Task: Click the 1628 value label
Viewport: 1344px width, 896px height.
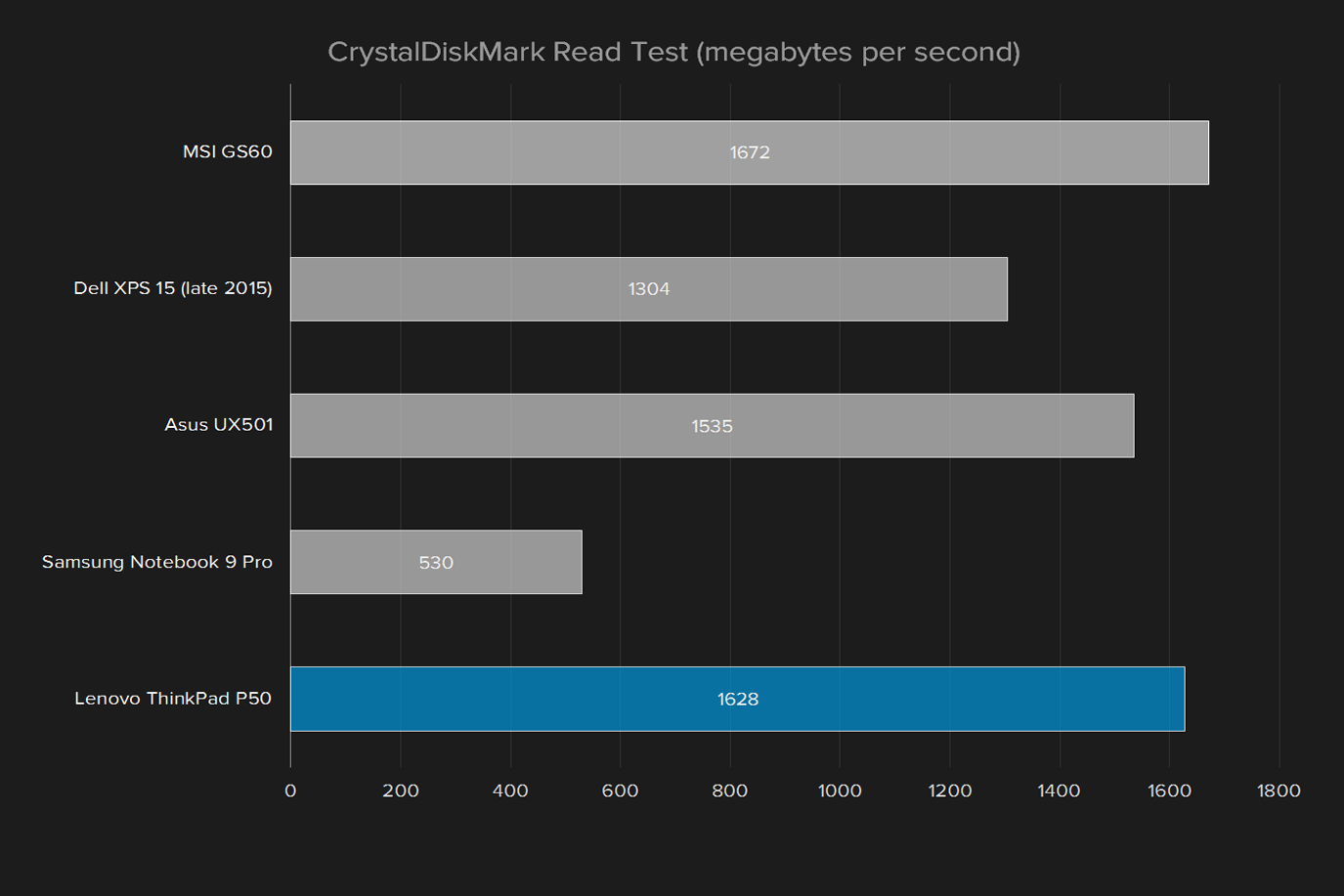Action: pos(738,699)
